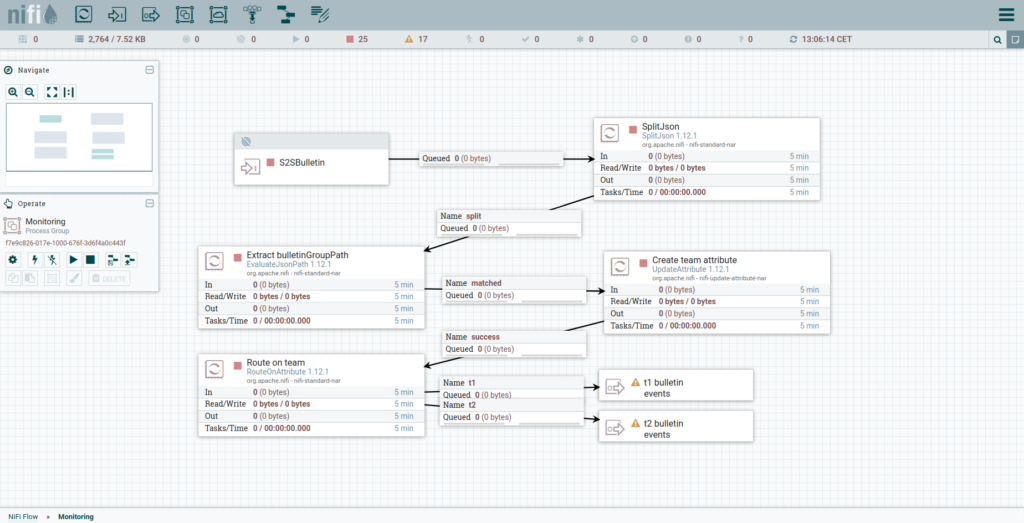Screen dimensions: 1024x523
Task: Select the S2SBulletin input port
Action: coord(312,159)
